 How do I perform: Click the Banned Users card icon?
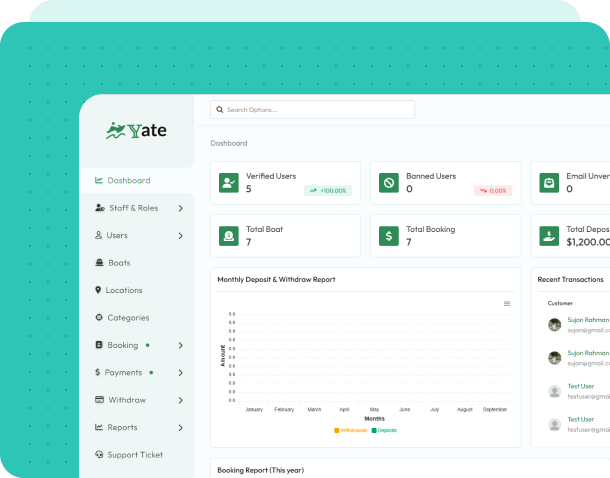coord(389,183)
